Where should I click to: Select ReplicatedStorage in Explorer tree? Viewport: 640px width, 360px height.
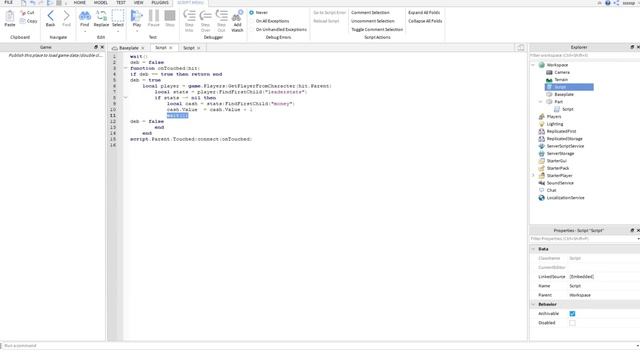564,139
